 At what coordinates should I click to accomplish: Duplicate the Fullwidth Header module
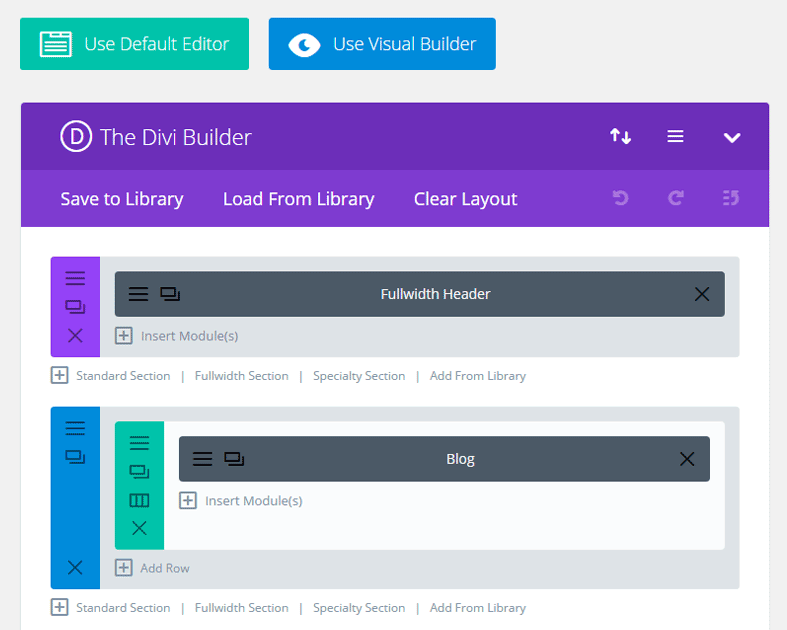coord(170,294)
